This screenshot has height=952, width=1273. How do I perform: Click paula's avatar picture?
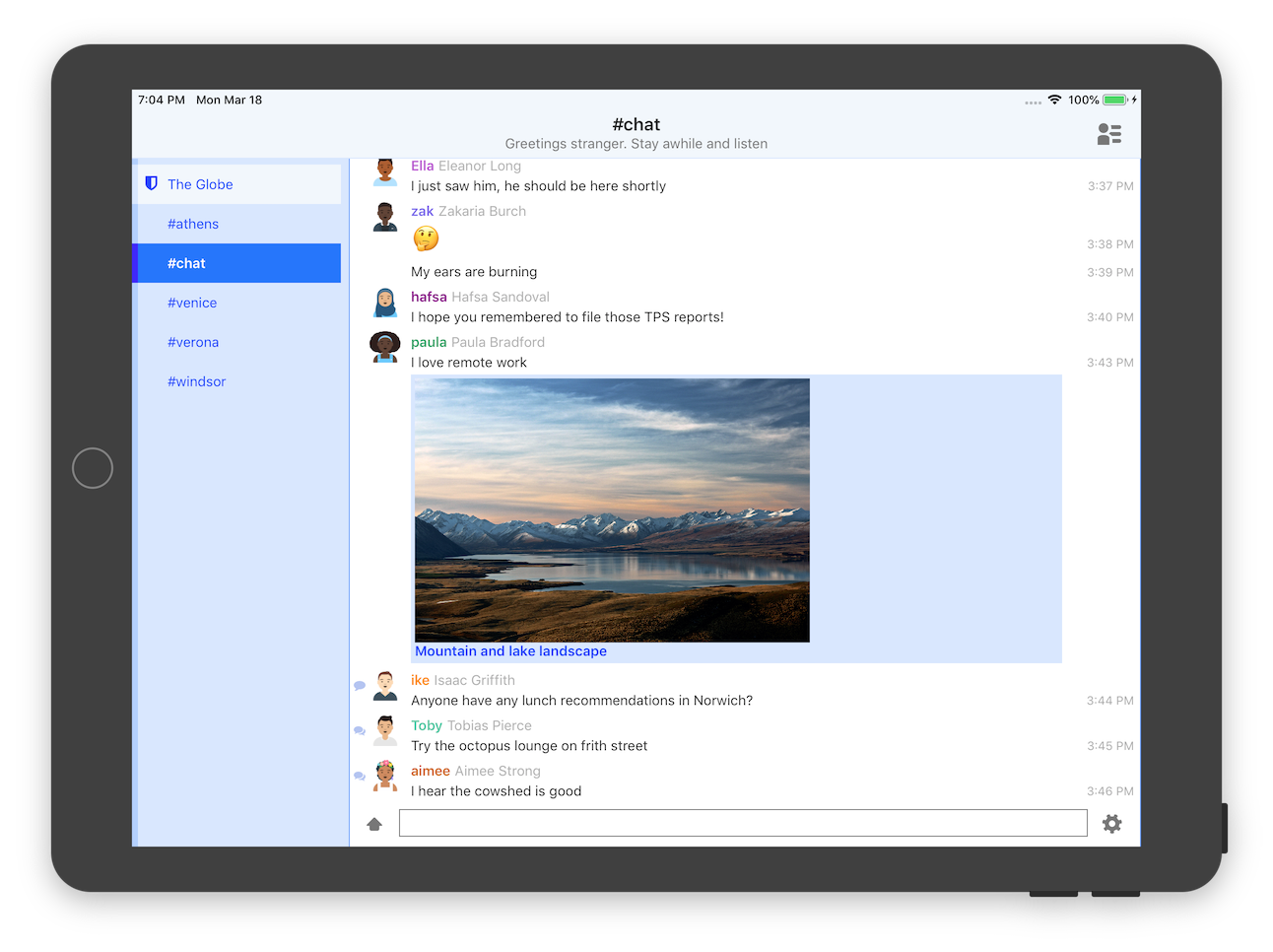pos(385,348)
